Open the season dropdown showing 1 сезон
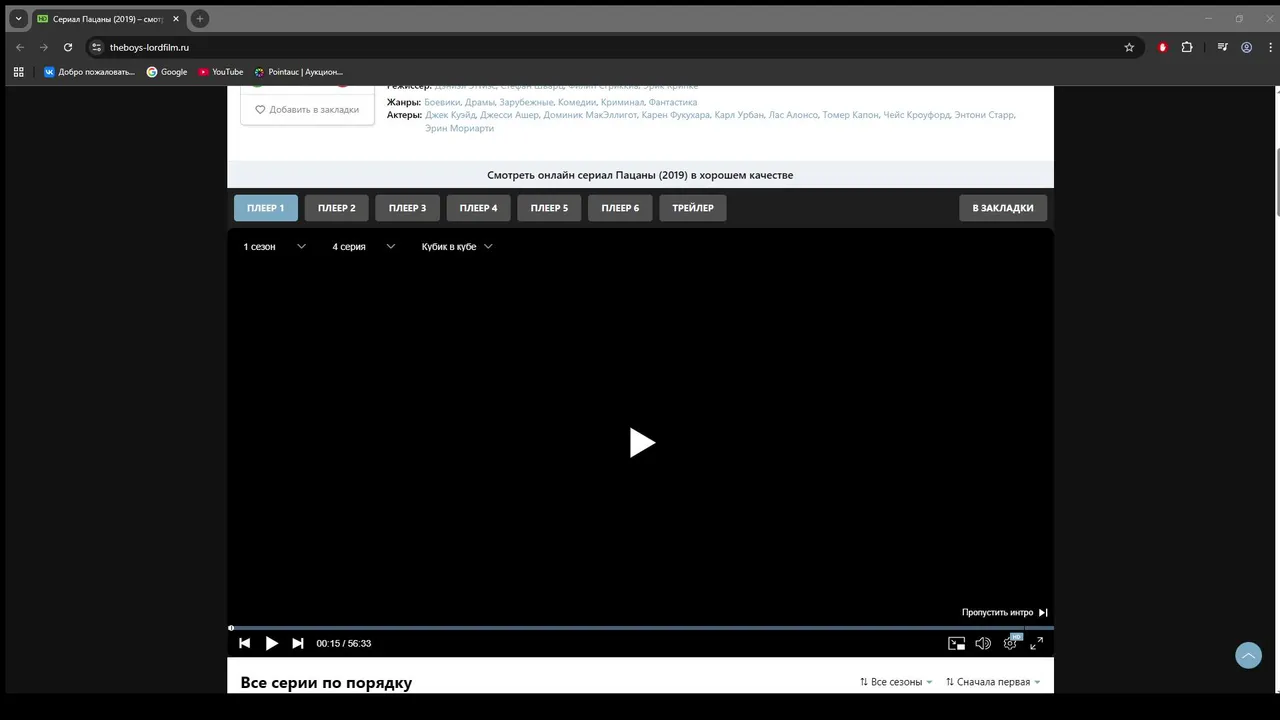Viewport: 1280px width, 720px height. point(274,246)
